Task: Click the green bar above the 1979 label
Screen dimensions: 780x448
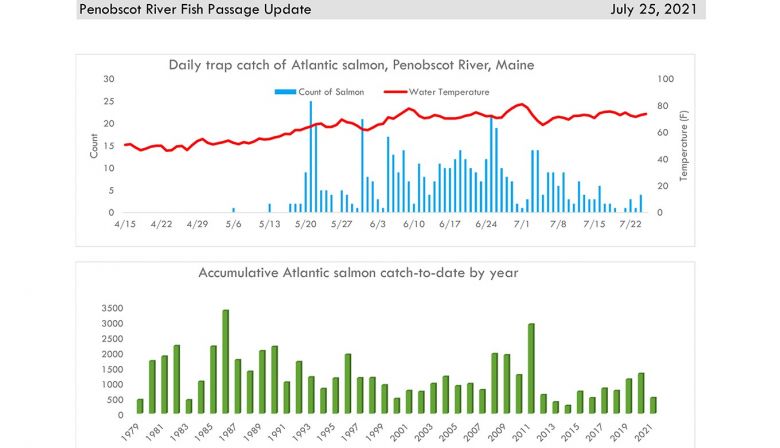Action: click(x=140, y=407)
